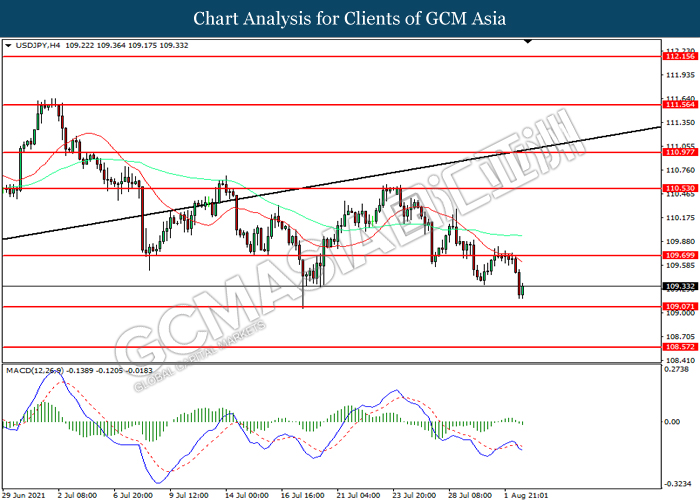Screen dimensions: 700x500
Task: Click the 28 Jul 08:00 time label
Action: coord(470,495)
